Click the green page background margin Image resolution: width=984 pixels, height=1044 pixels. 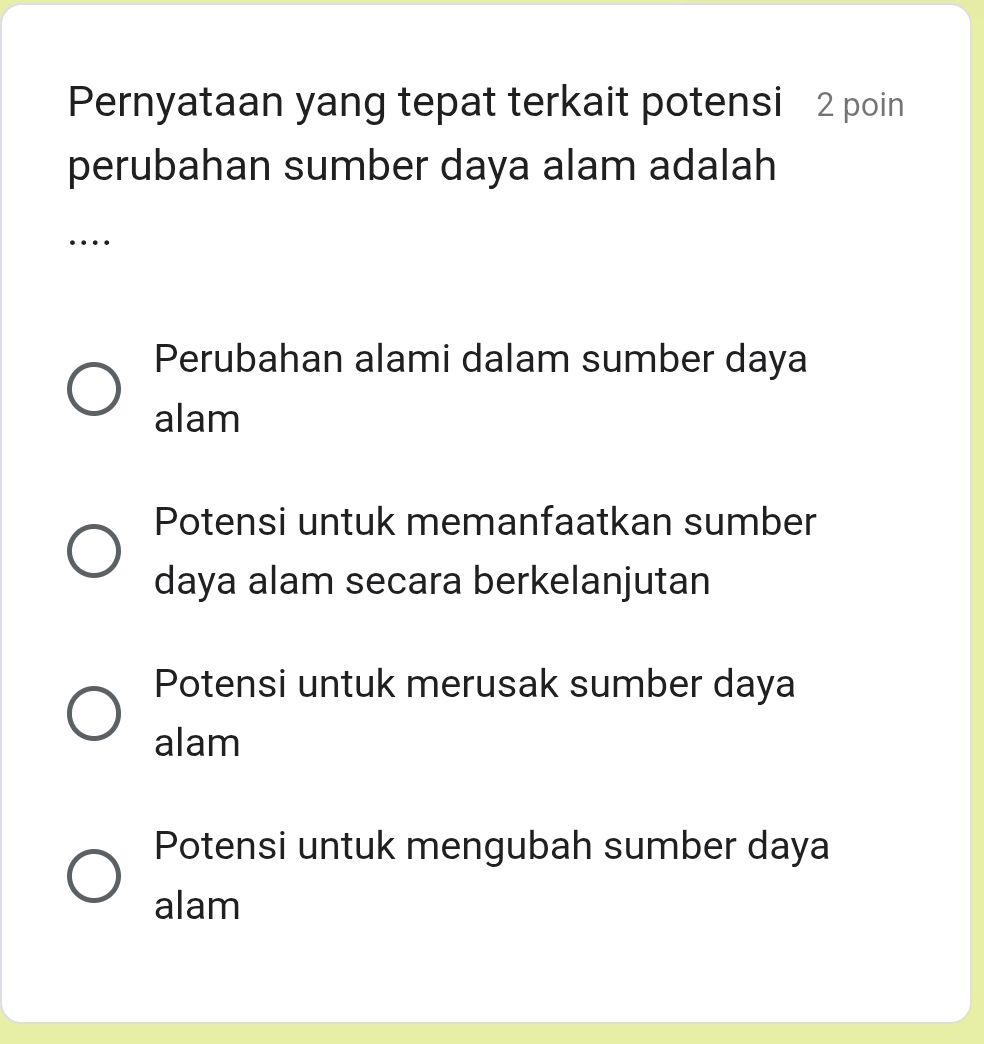(x=975, y=520)
